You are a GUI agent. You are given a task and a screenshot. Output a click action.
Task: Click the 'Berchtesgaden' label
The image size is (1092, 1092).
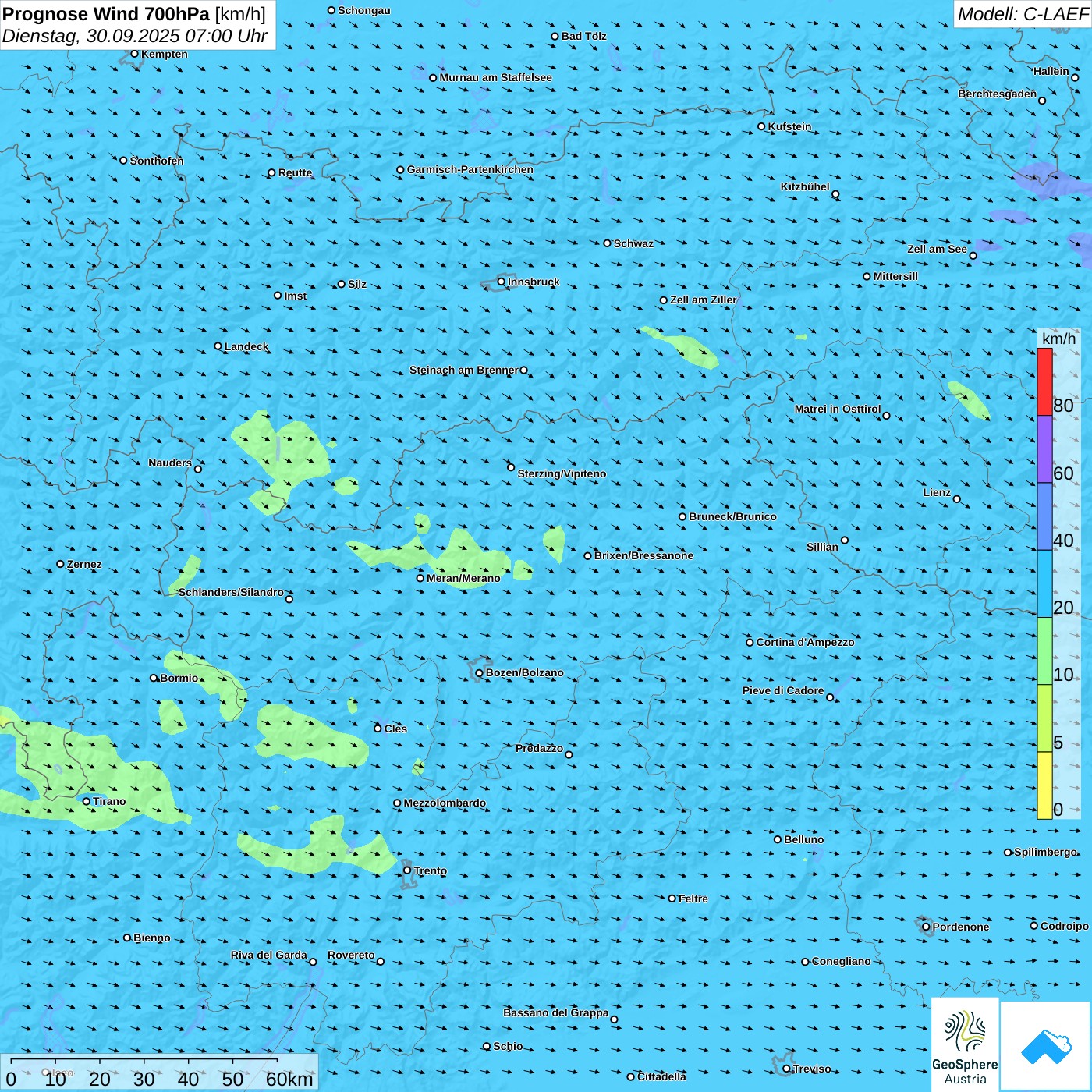997,94
